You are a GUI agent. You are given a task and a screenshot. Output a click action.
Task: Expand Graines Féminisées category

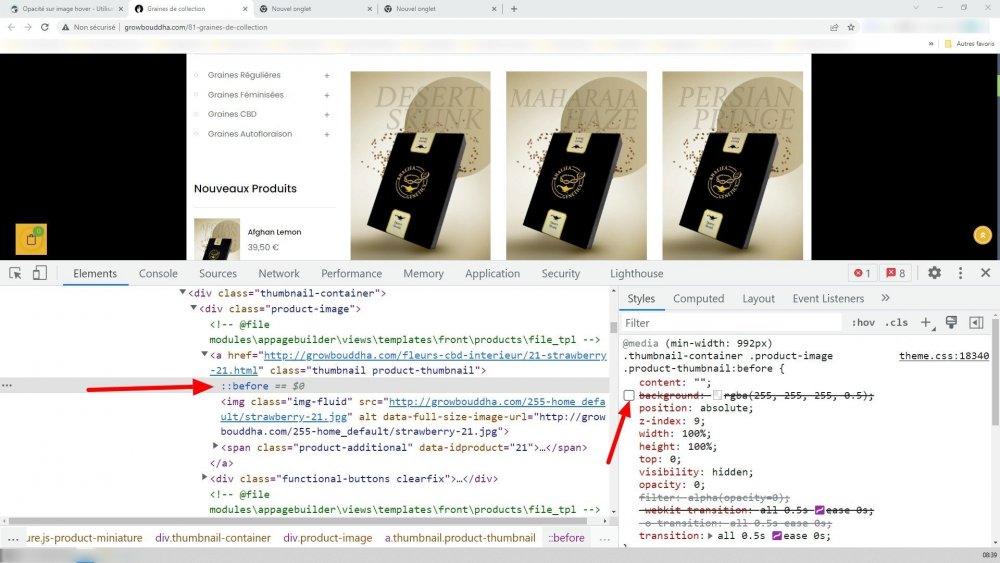click(x=327, y=95)
